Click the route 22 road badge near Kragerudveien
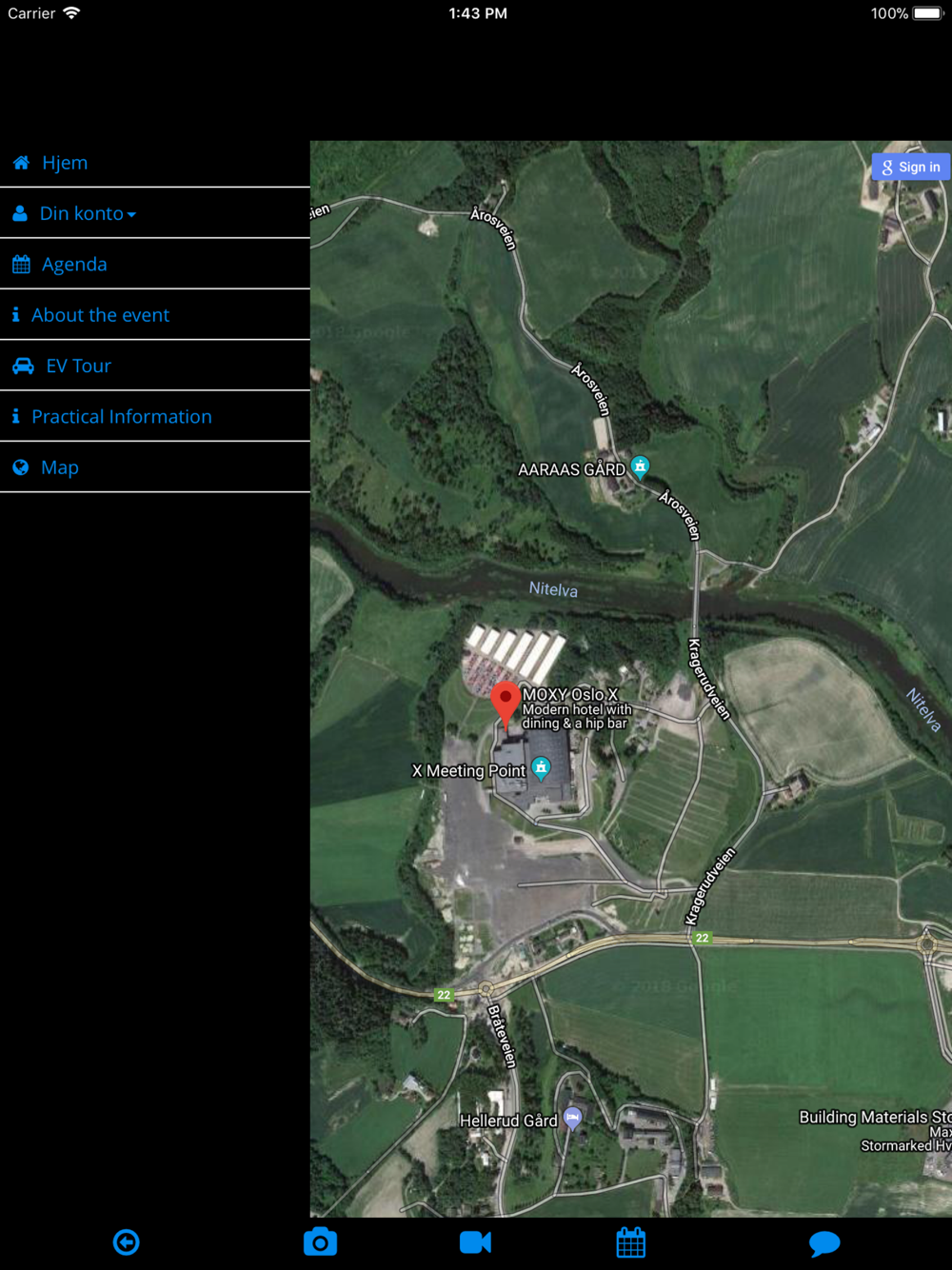 click(702, 938)
